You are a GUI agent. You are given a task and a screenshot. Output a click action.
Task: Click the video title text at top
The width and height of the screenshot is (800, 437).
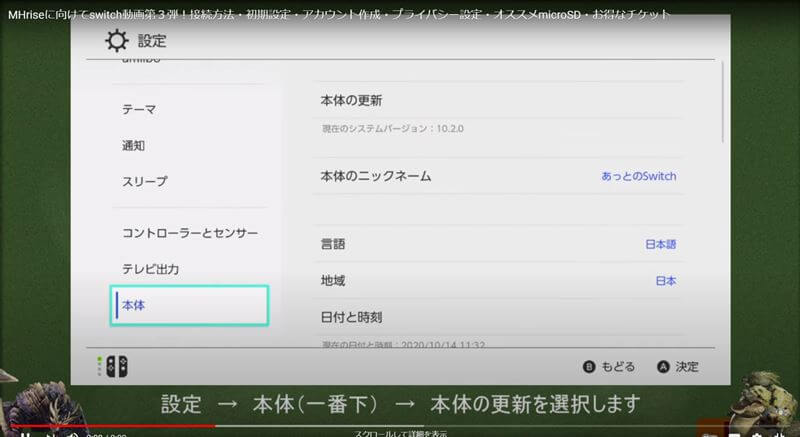click(338, 14)
